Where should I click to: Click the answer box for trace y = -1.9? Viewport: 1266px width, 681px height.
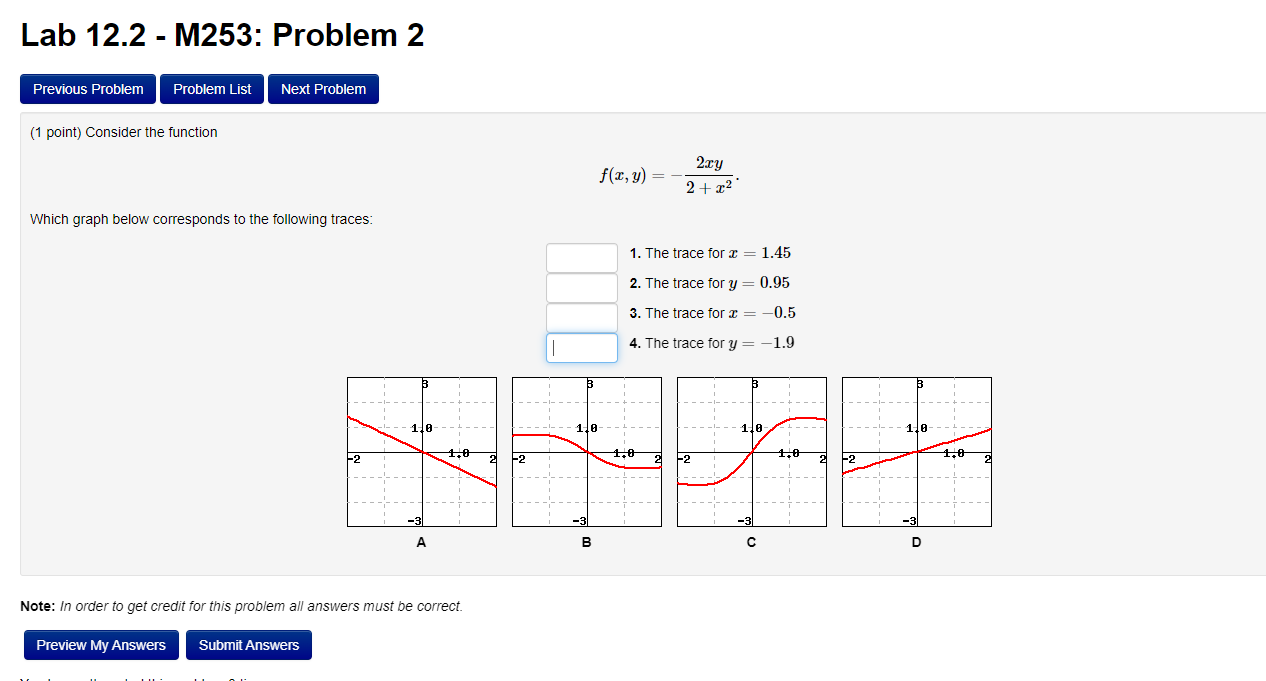click(x=581, y=347)
